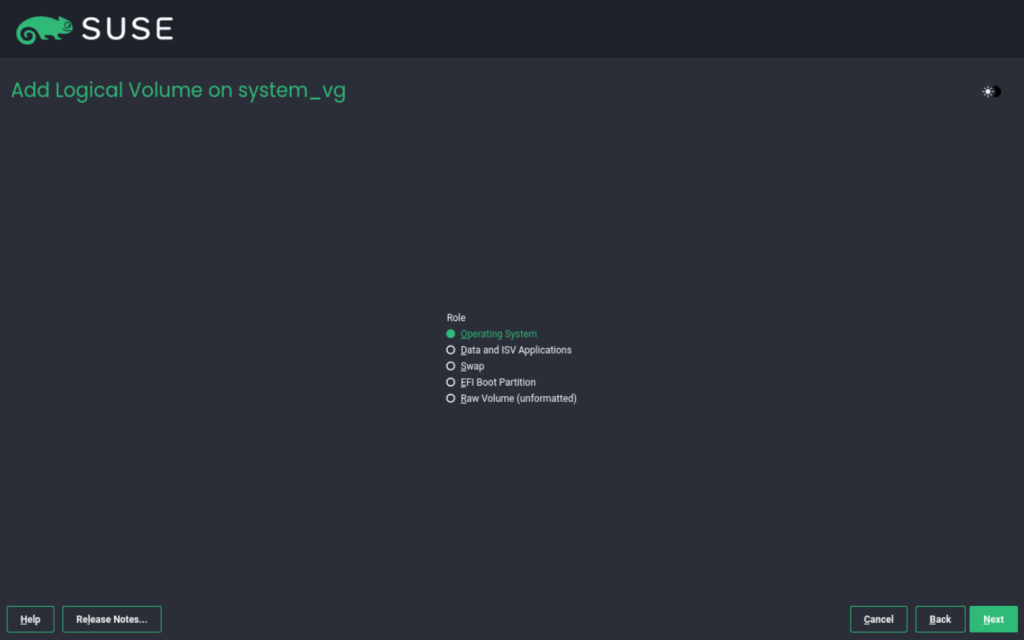1024x640 pixels.
Task: Cancel adding the logical volume
Action: (878, 619)
